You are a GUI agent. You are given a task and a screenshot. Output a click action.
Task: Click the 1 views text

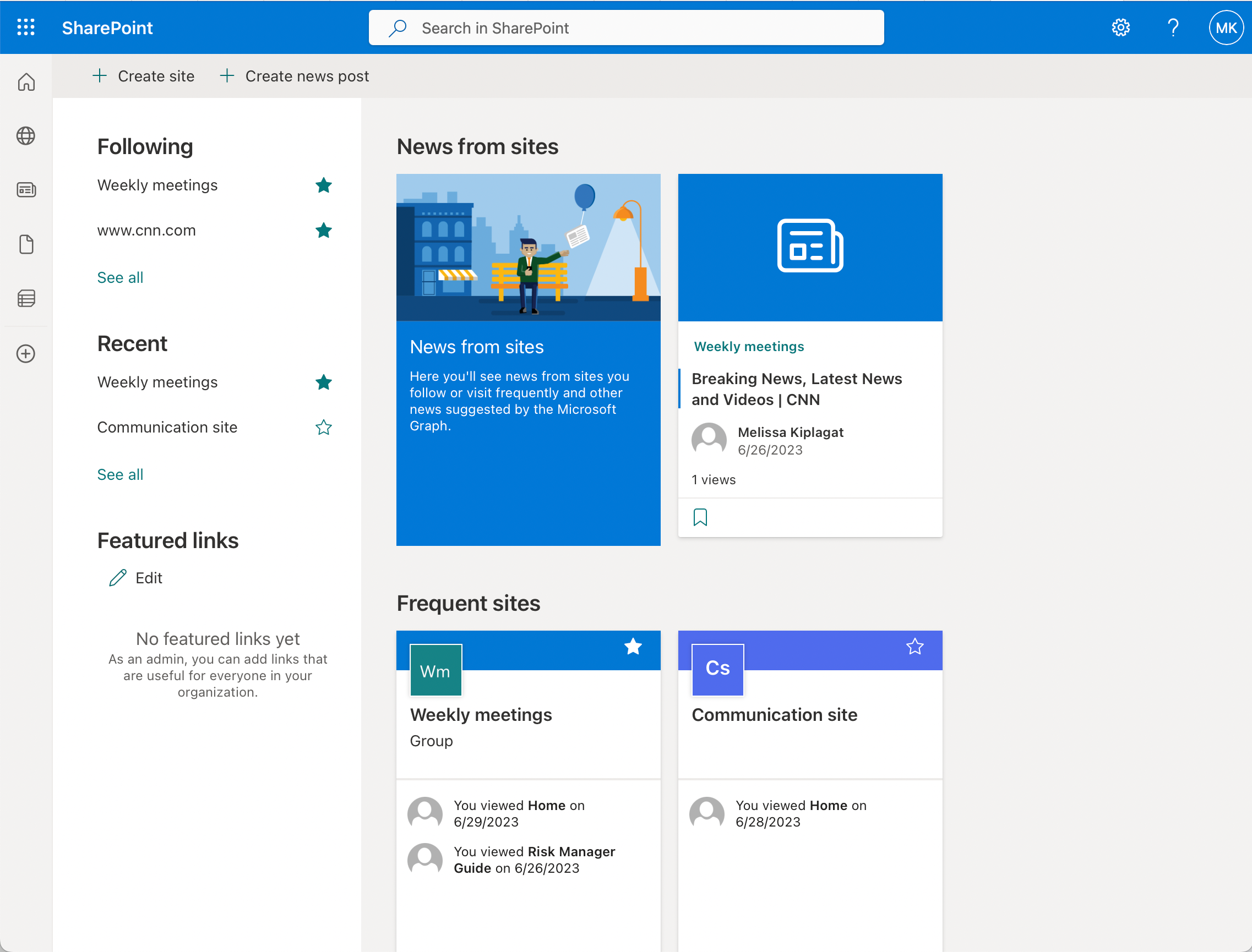point(714,479)
